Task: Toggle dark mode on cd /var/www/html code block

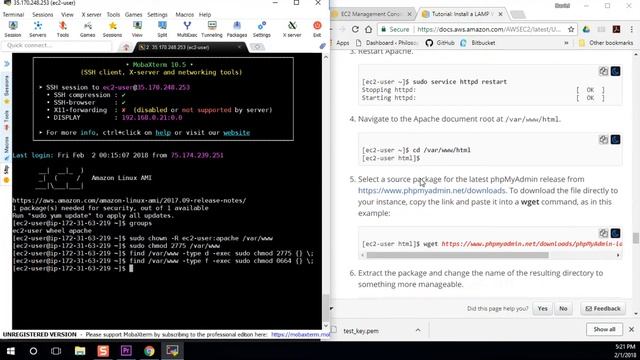Action: 616,140
